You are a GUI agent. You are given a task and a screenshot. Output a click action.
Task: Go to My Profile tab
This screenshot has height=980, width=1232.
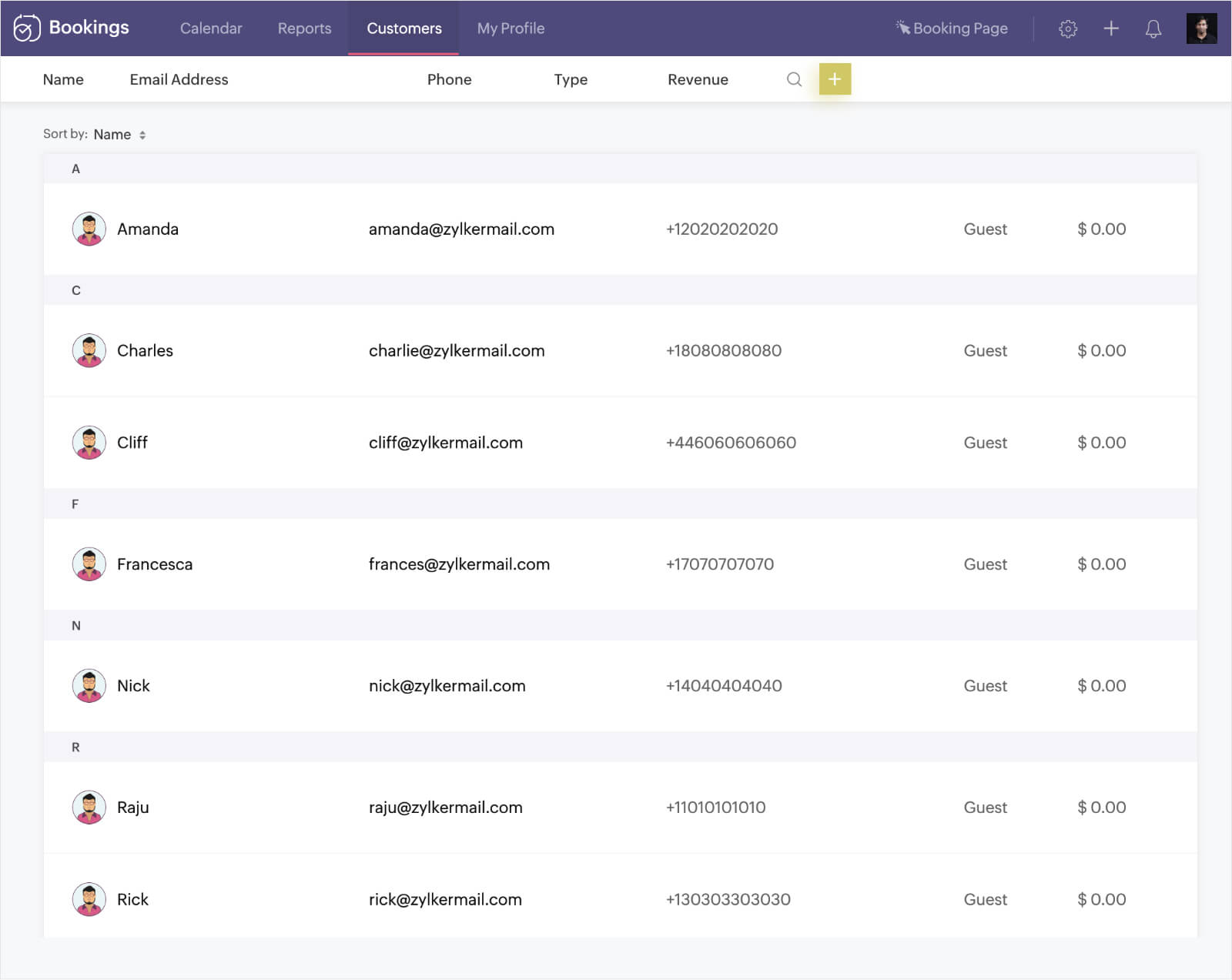[x=511, y=28]
